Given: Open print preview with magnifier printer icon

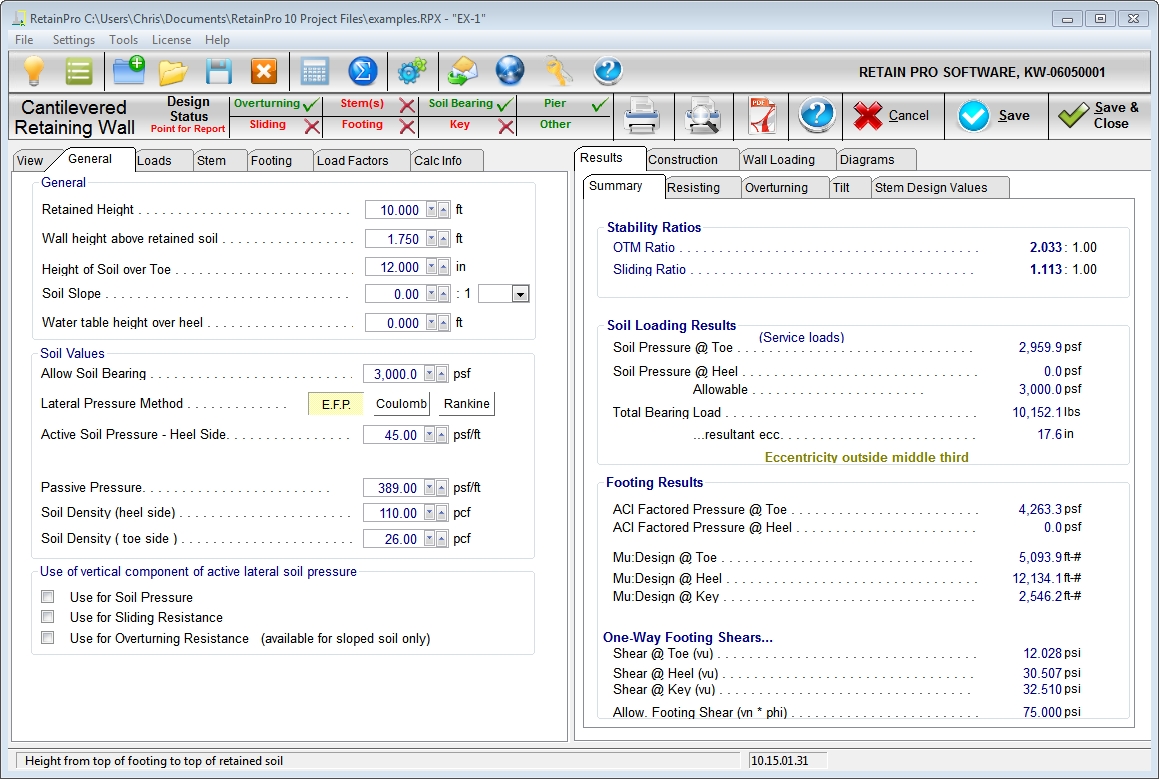Looking at the screenshot, I should pos(703,117).
